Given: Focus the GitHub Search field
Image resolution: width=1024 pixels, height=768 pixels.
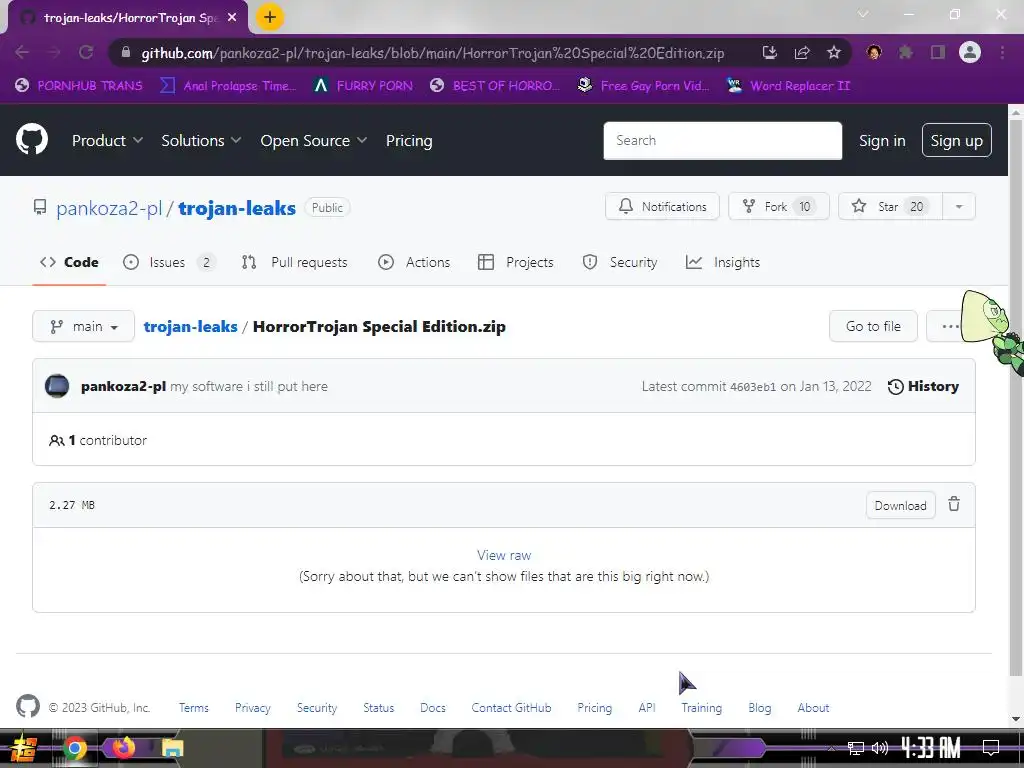Looking at the screenshot, I should tap(722, 140).
